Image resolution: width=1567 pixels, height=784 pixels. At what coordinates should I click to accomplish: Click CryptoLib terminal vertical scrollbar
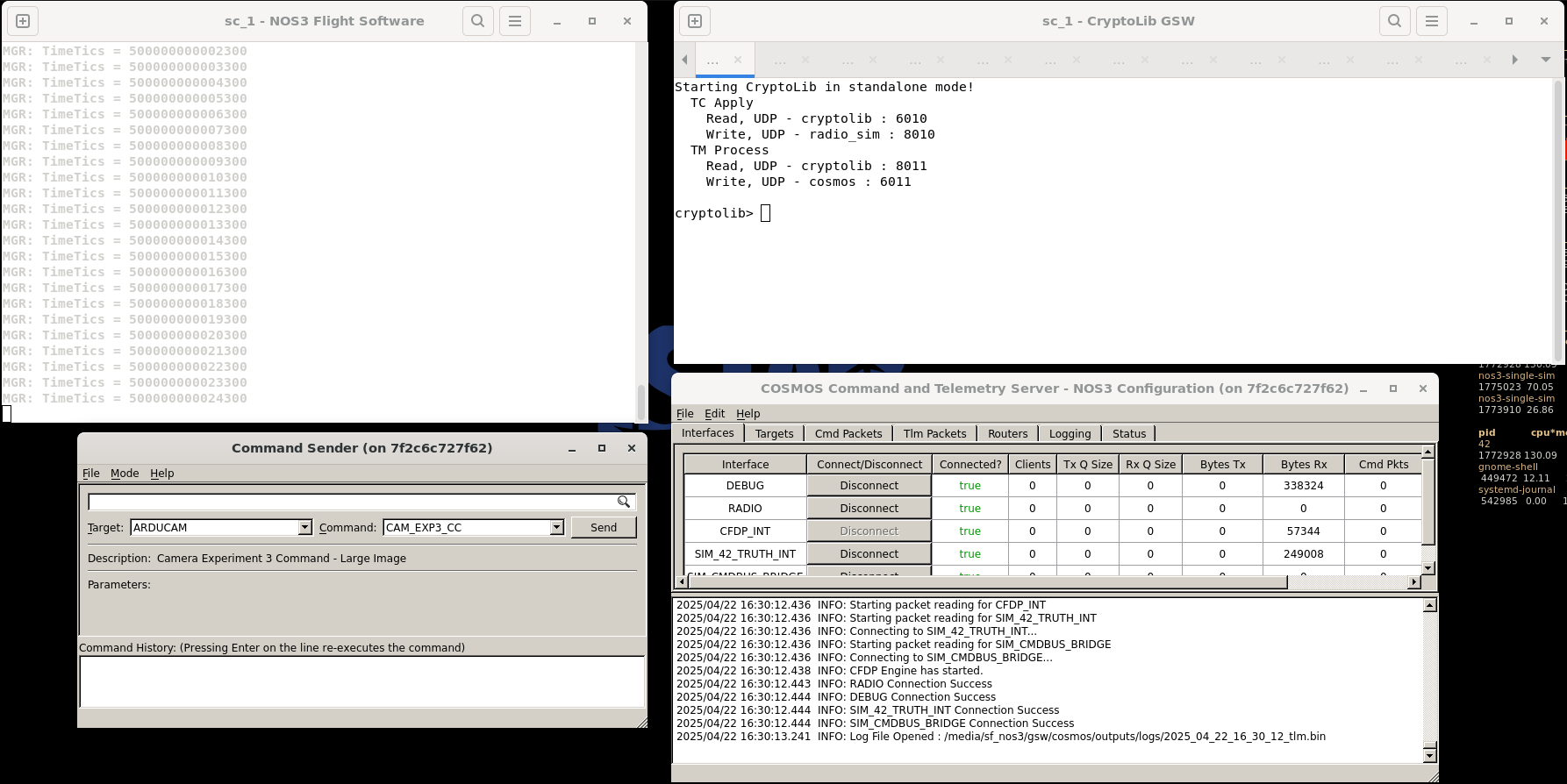pos(1559,219)
